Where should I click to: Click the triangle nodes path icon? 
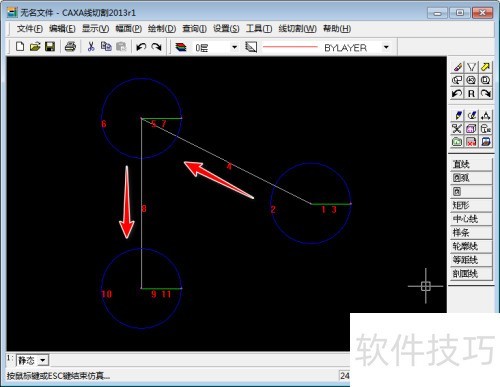[x=485, y=116]
